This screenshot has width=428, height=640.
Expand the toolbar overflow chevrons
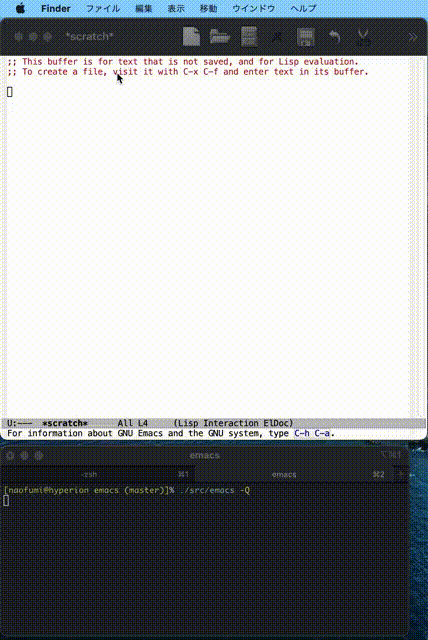(x=413, y=37)
